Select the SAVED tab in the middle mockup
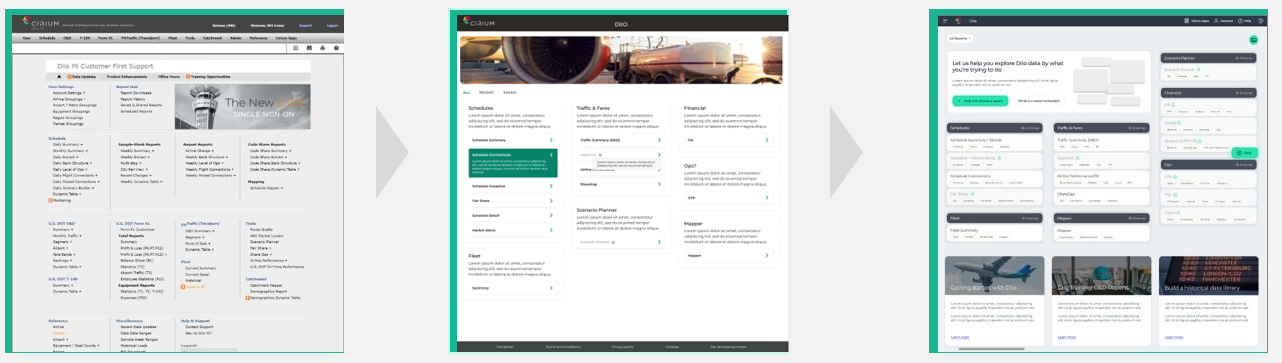 [x=509, y=92]
